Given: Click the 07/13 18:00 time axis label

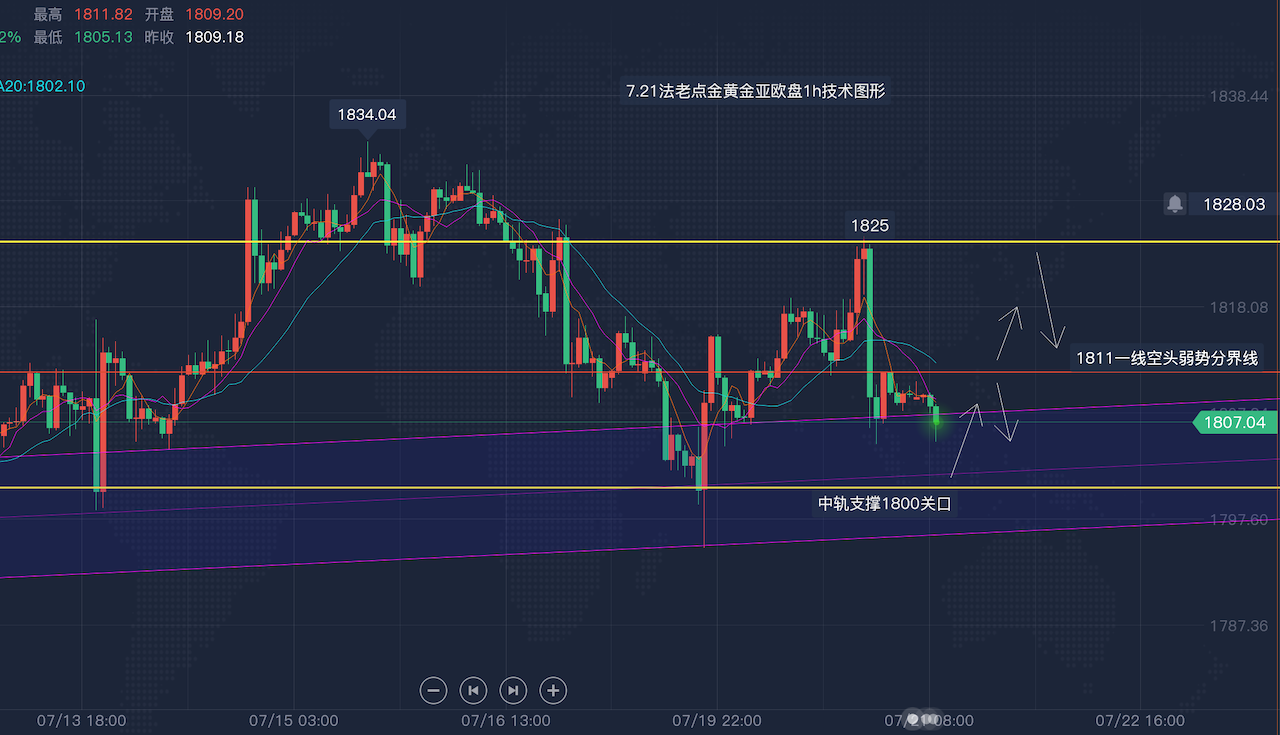Looking at the screenshot, I should [x=81, y=720].
